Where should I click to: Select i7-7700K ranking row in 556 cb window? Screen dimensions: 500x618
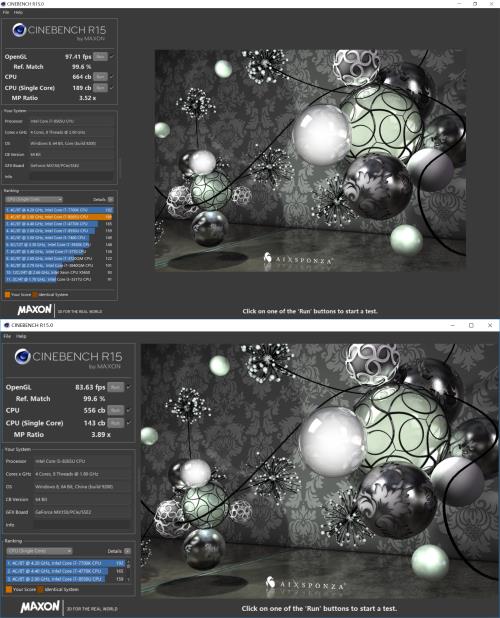(65, 563)
